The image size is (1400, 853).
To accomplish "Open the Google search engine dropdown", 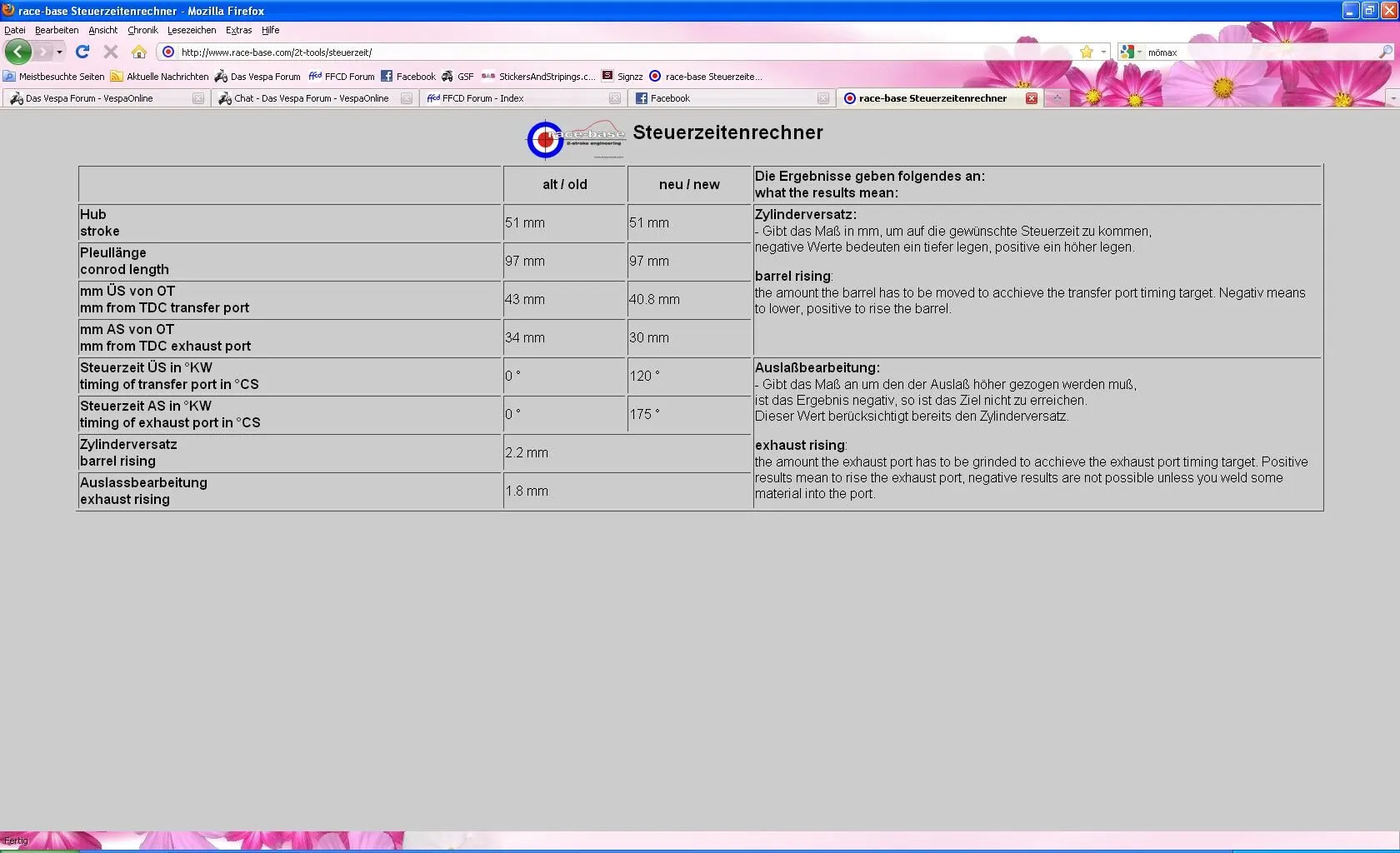I will pyautogui.click(x=1131, y=52).
